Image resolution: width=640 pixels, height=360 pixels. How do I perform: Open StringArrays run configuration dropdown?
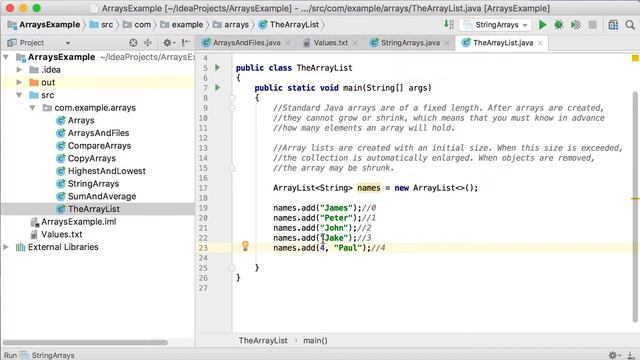pyautogui.click(x=496, y=25)
